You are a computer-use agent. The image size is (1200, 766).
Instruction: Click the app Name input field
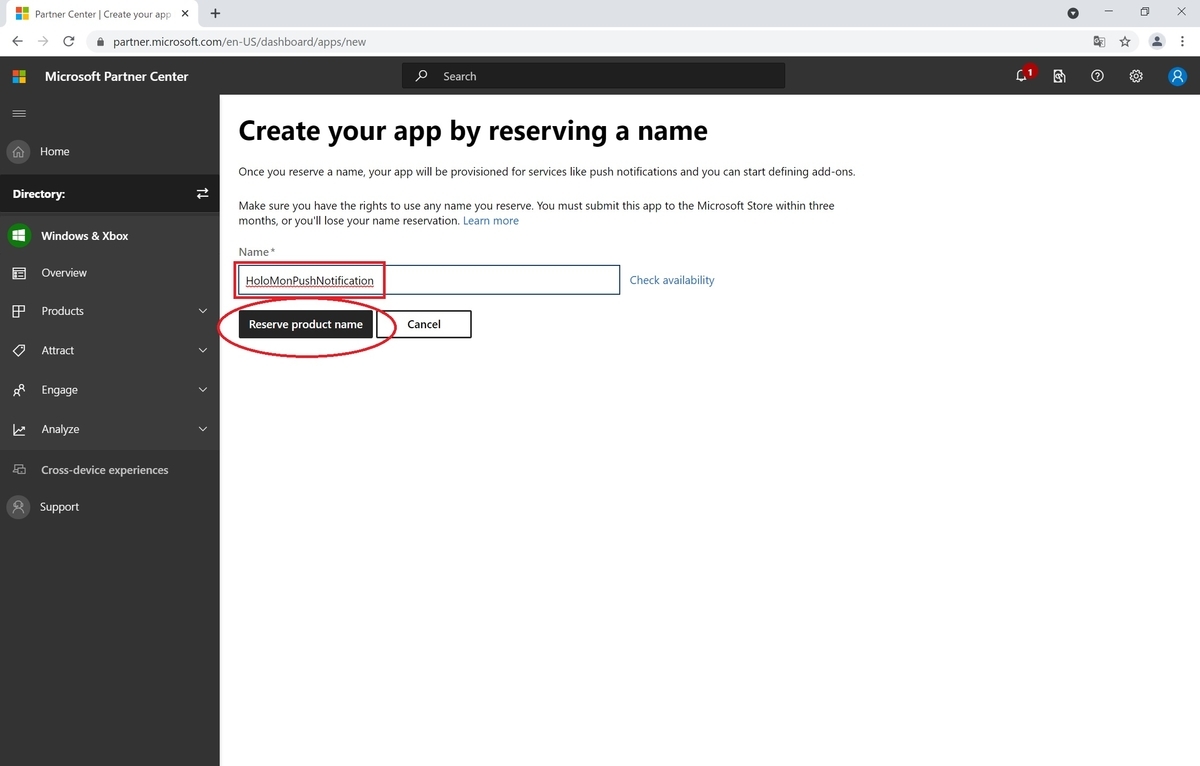tap(429, 280)
